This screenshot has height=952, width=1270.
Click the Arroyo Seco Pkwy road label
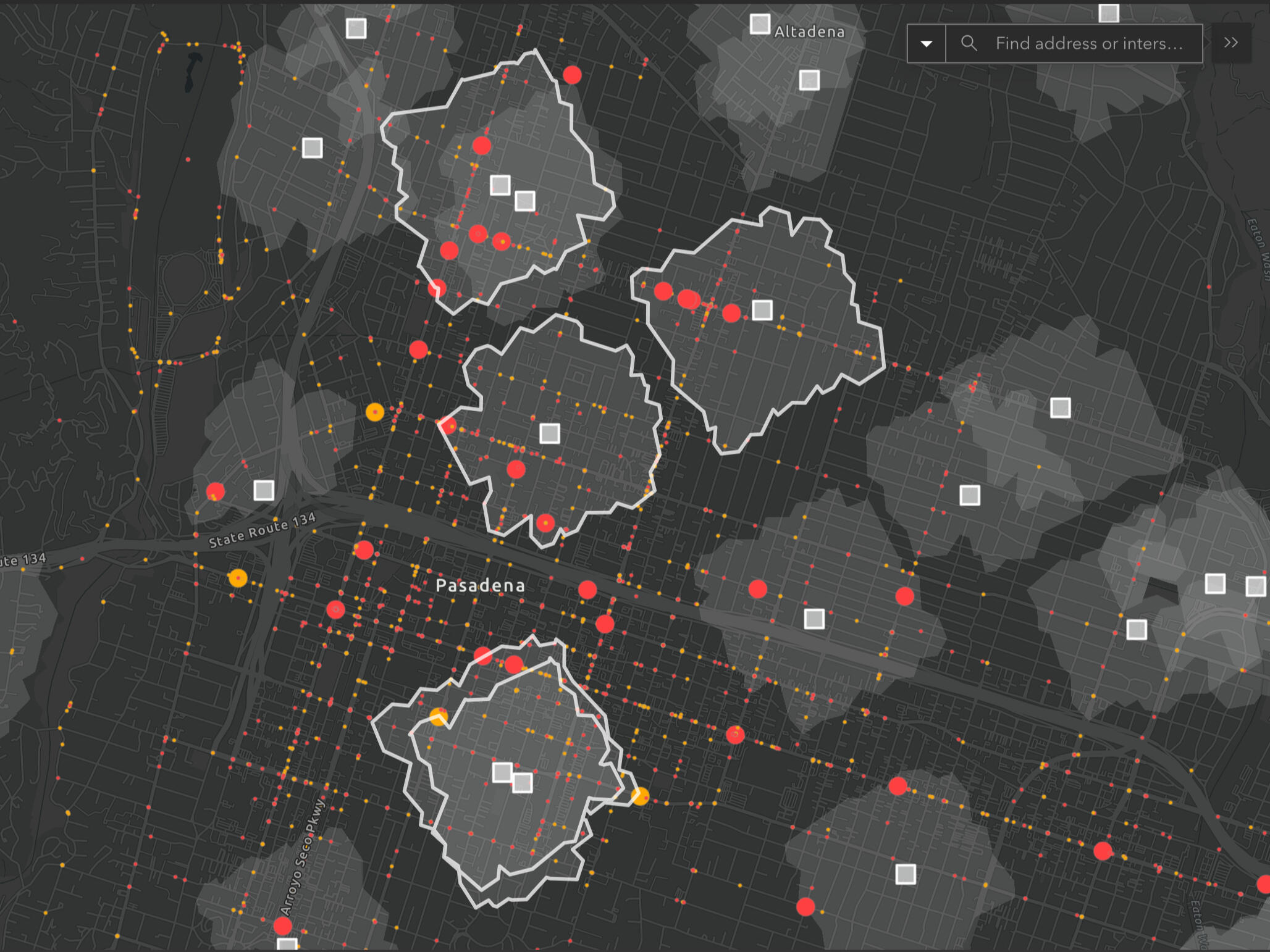[302, 858]
